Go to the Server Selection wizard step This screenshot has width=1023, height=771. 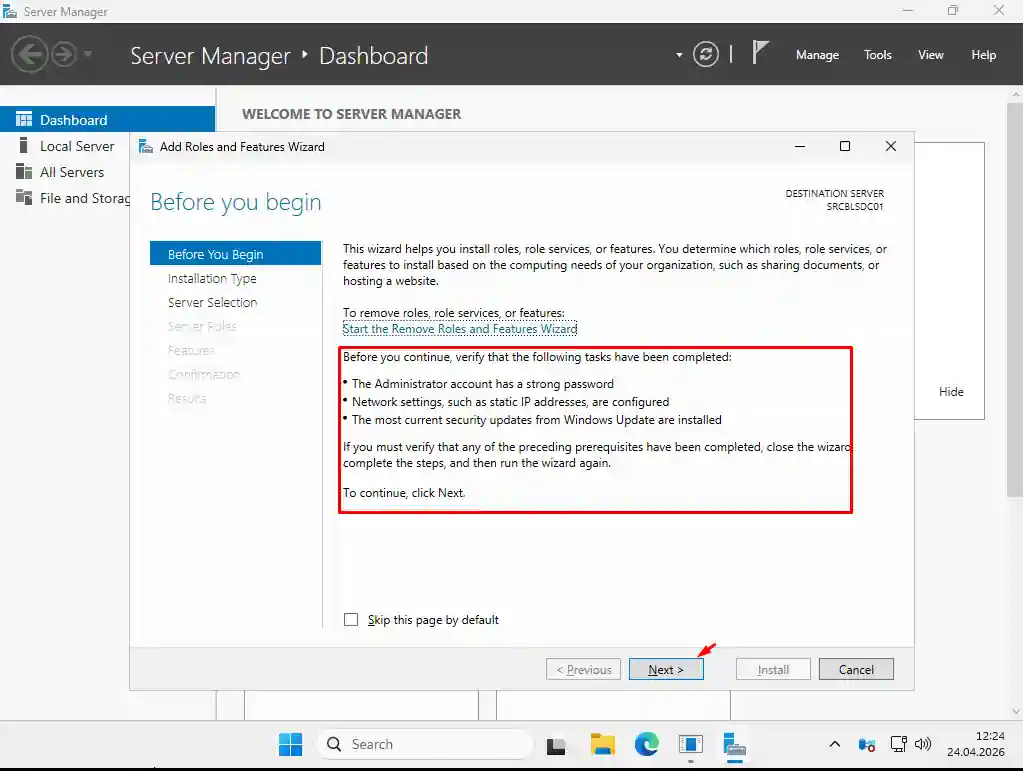[212, 303]
